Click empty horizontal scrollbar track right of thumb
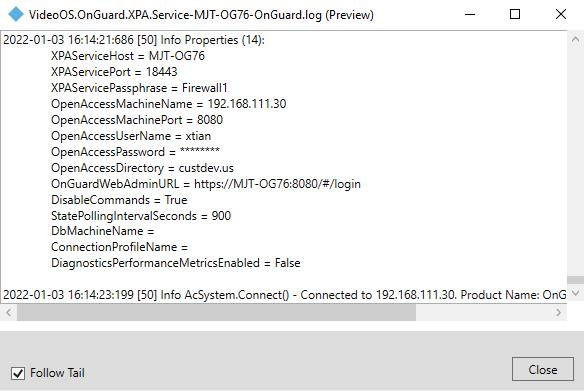This screenshot has height=391, width=584. pyautogui.click(x=483, y=312)
